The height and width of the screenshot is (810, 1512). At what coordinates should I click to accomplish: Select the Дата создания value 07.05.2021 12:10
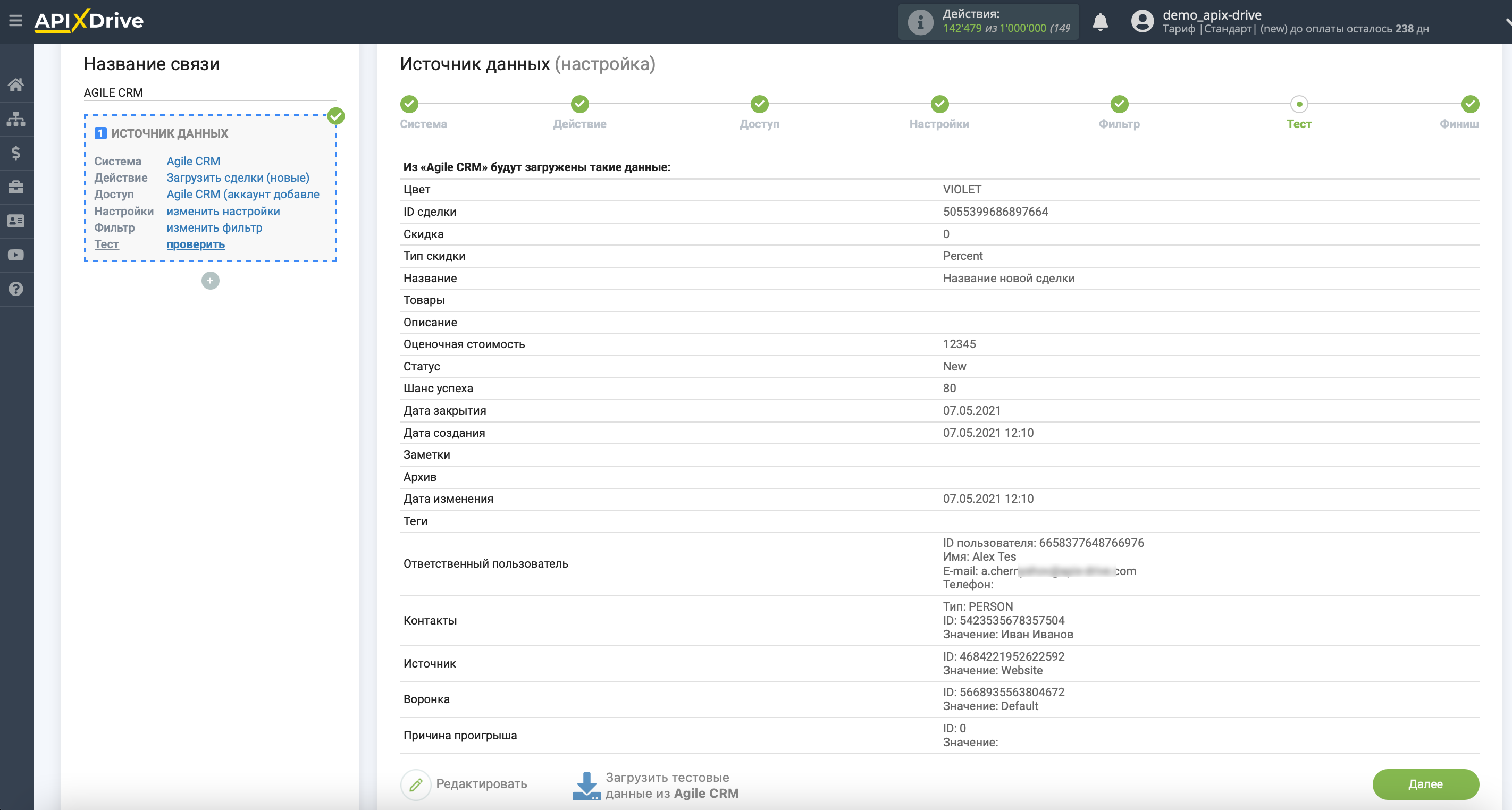(988, 433)
